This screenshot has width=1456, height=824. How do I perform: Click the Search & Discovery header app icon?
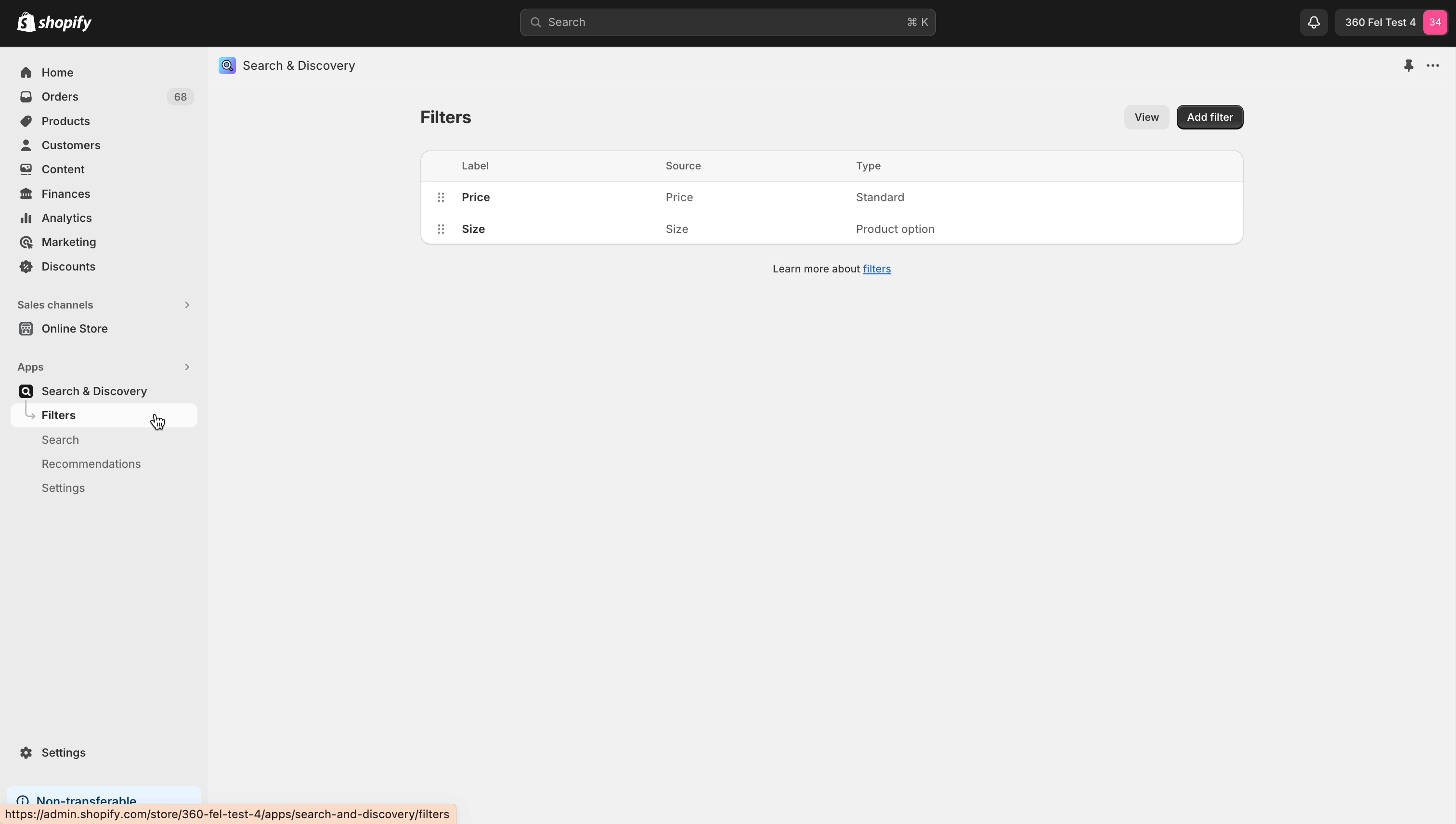tap(227, 65)
